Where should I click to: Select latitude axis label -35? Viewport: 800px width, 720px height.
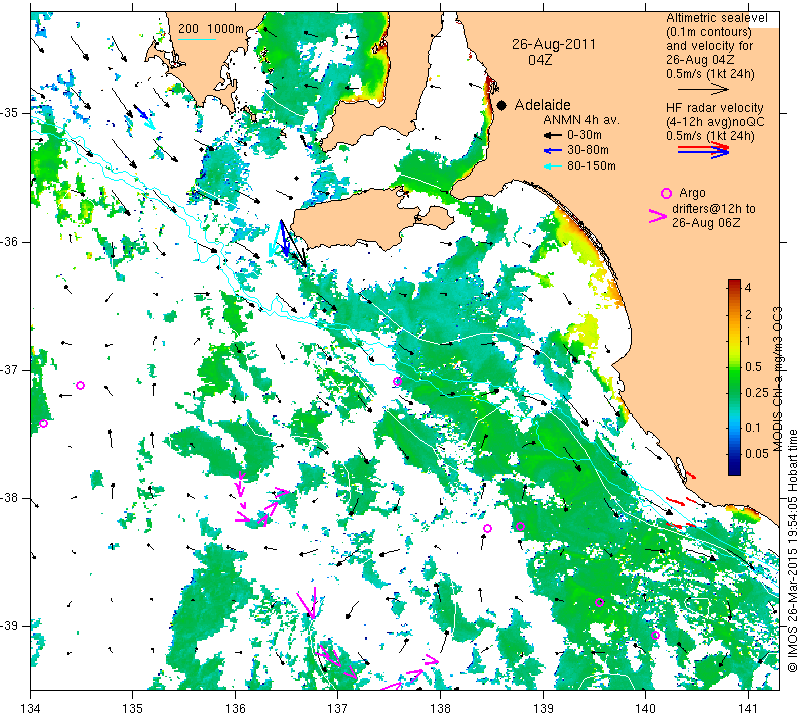(x=10, y=113)
